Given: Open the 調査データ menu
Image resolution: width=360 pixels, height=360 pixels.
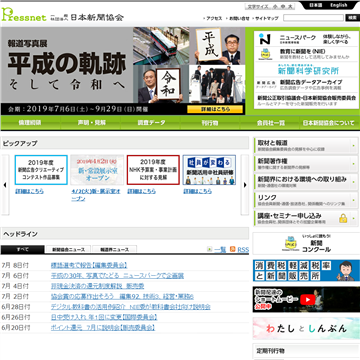Looking at the screenshot, I should [151, 123].
